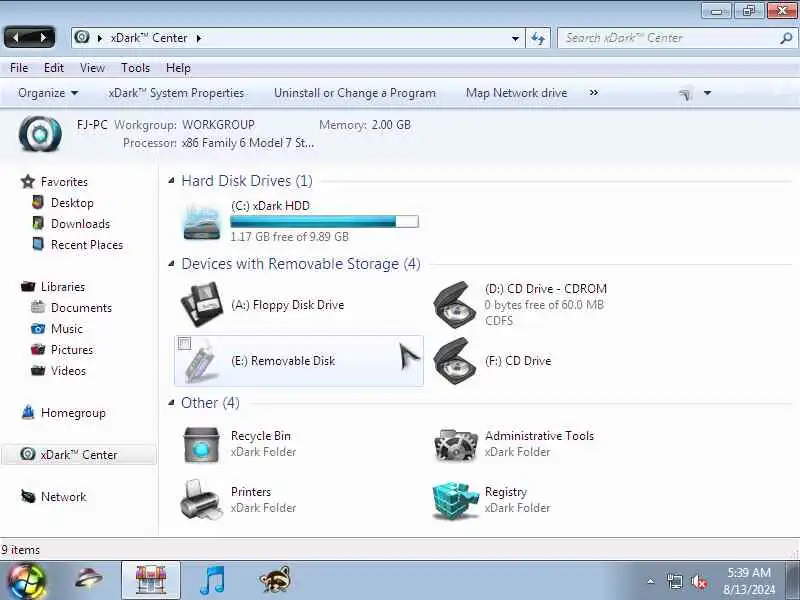Select xDark Center in the sidebar
Image resolution: width=800 pixels, height=600 pixels.
pyautogui.click(x=79, y=455)
